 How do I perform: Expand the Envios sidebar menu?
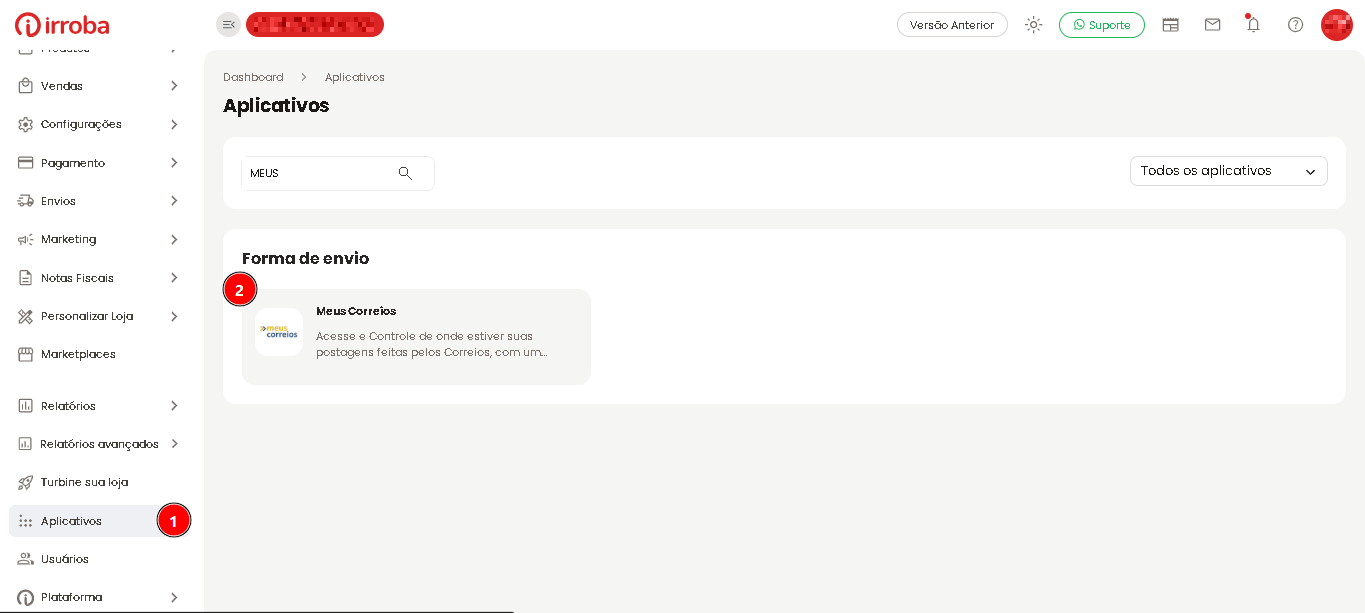[x=98, y=201]
